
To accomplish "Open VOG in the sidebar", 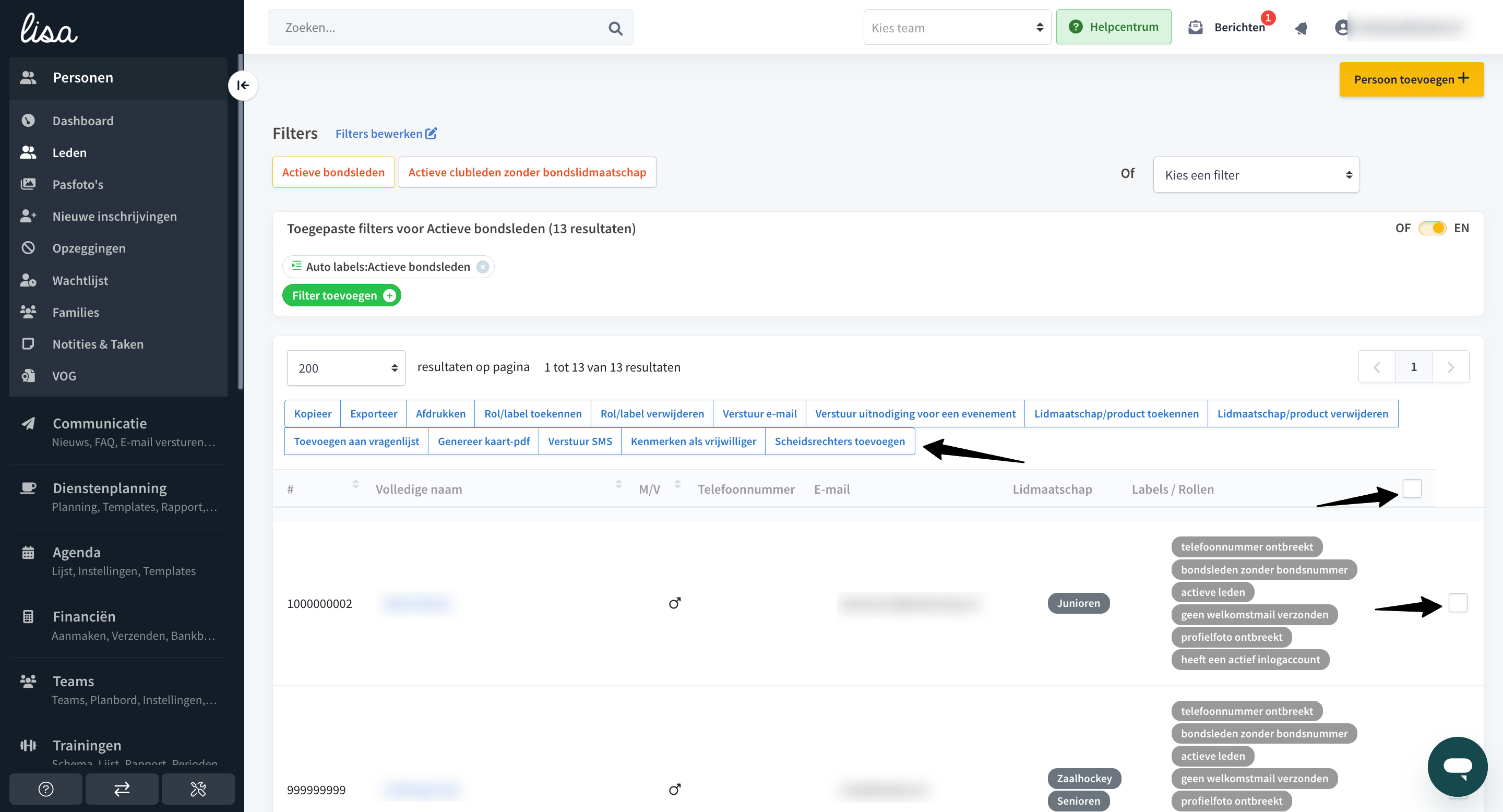I will click(x=118, y=376).
